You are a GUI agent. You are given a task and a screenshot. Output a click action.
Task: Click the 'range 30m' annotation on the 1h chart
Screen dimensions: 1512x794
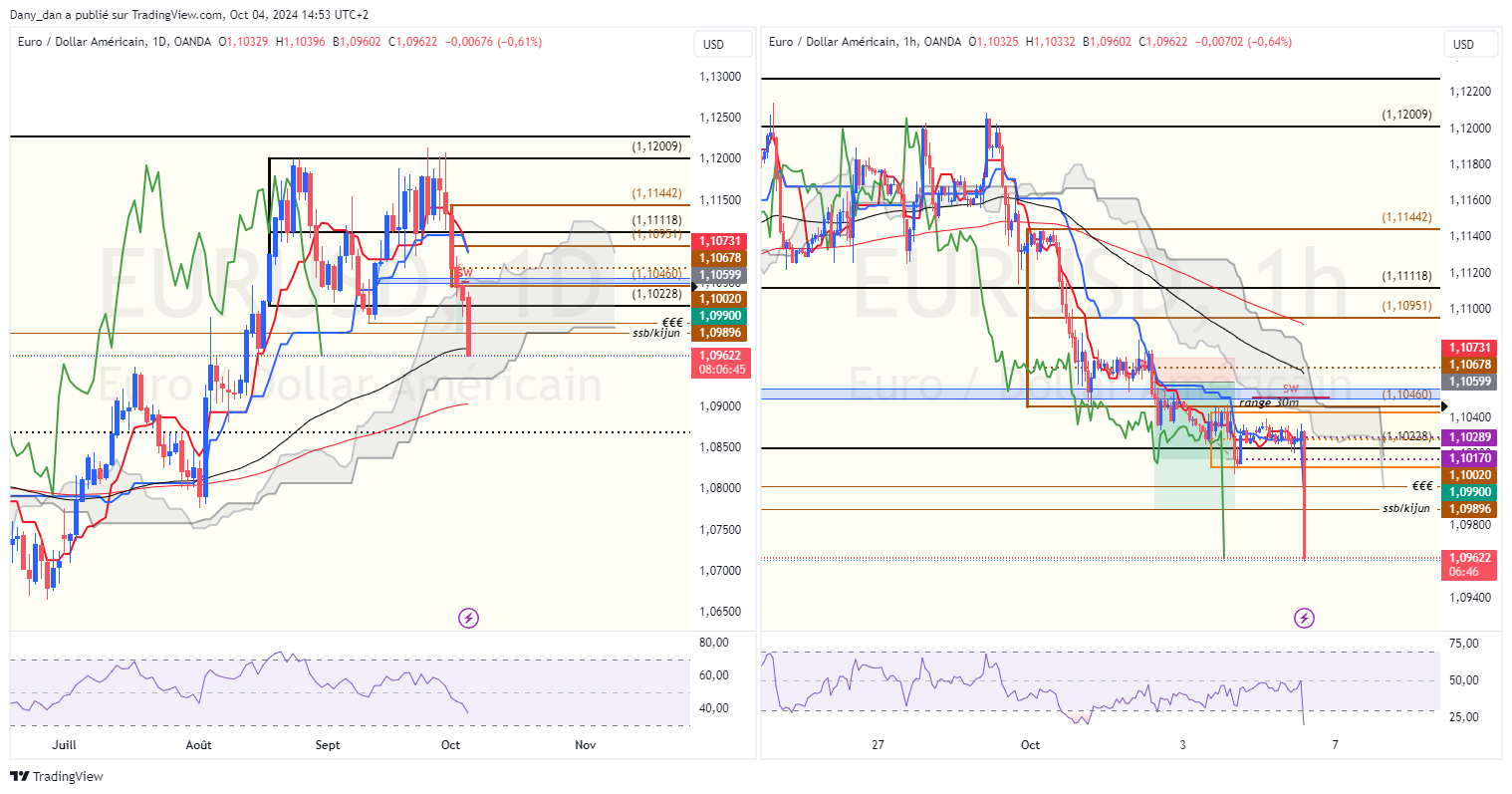coord(1269,402)
